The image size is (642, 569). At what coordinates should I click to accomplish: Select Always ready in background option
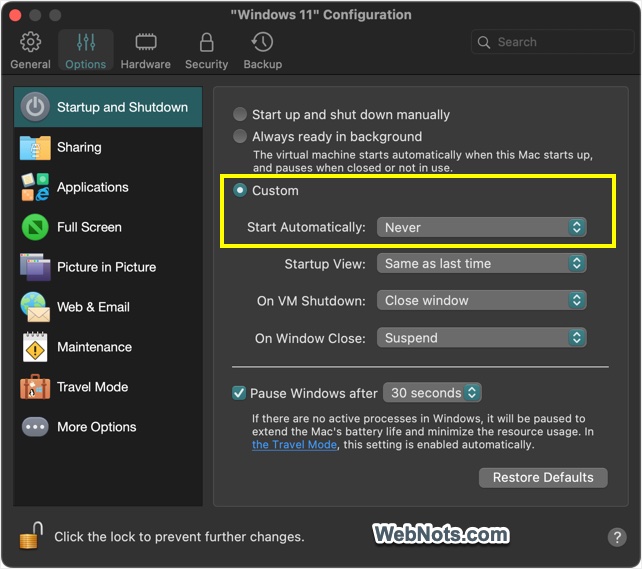point(240,136)
